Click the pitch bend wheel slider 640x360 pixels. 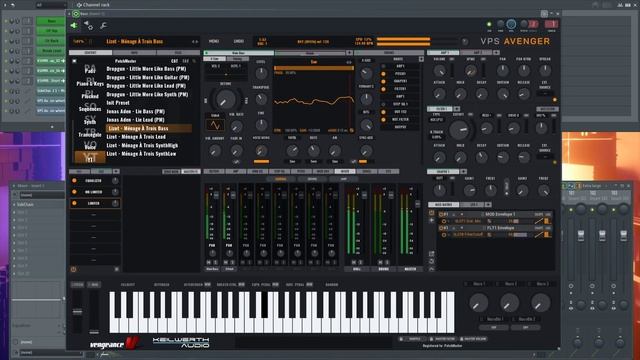pyautogui.click(x=77, y=312)
